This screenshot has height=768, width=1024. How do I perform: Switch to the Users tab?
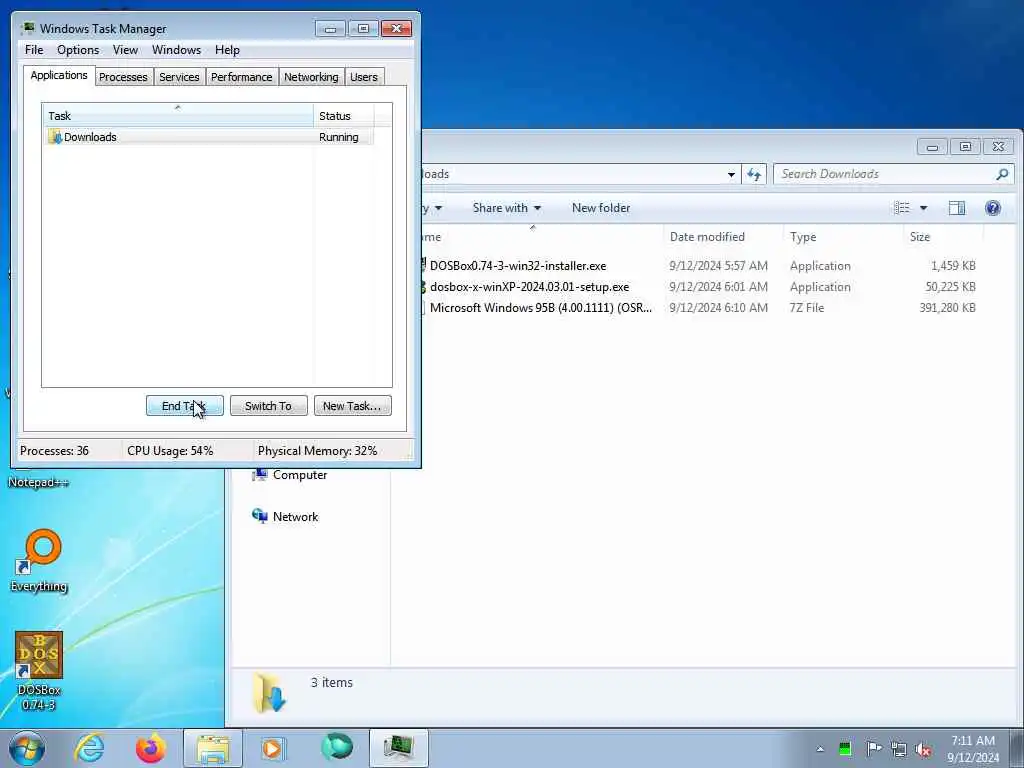(364, 77)
